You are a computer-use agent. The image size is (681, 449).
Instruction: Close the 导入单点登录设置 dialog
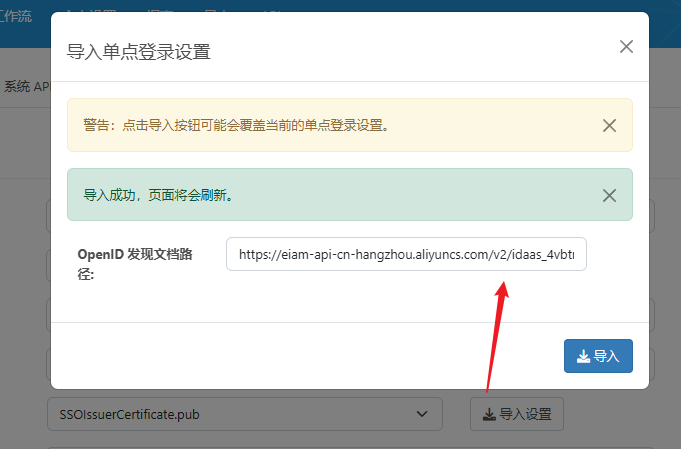[626, 47]
